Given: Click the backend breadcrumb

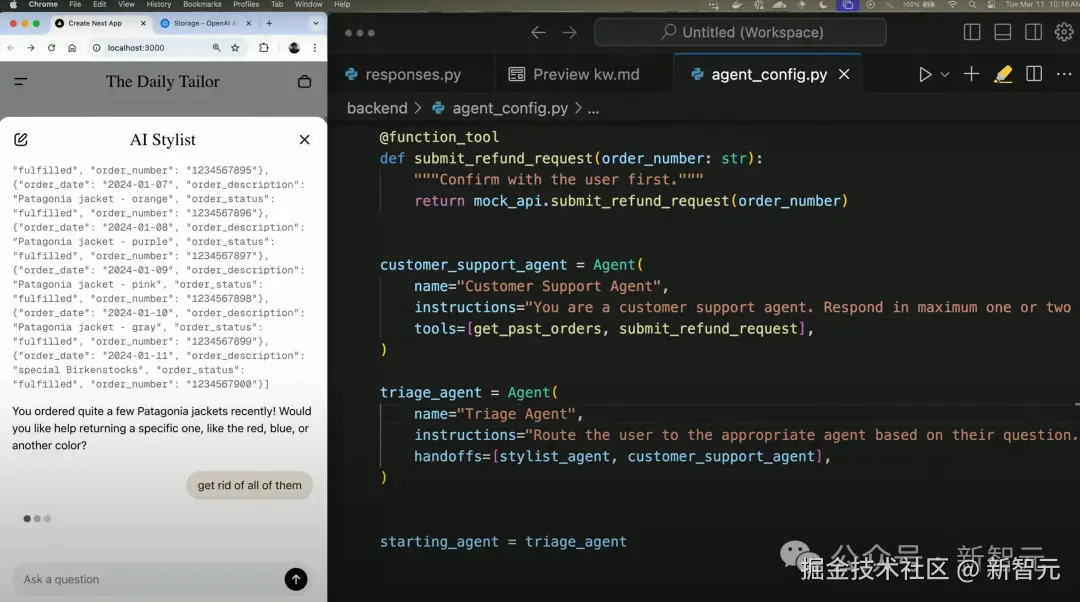Looking at the screenshot, I should coord(377,108).
